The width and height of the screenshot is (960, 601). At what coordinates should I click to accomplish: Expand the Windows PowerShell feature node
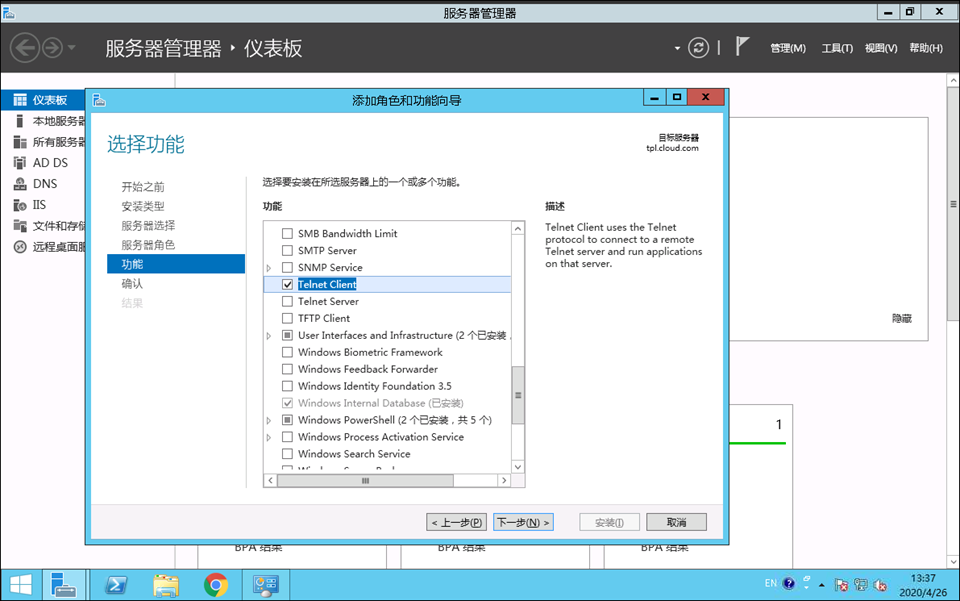tap(269, 421)
